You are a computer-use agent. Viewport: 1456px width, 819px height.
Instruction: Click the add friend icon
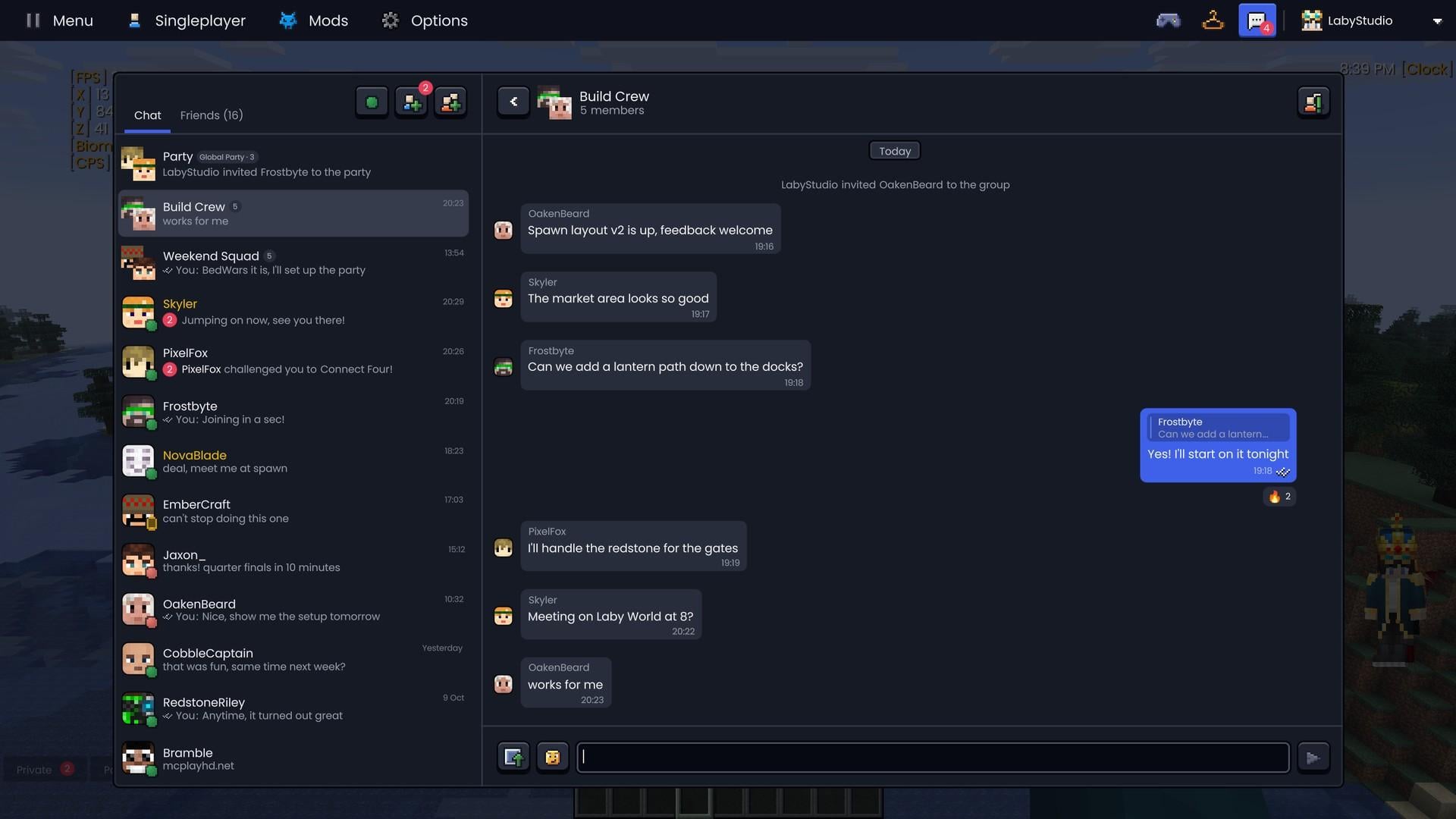[x=450, y=102]
